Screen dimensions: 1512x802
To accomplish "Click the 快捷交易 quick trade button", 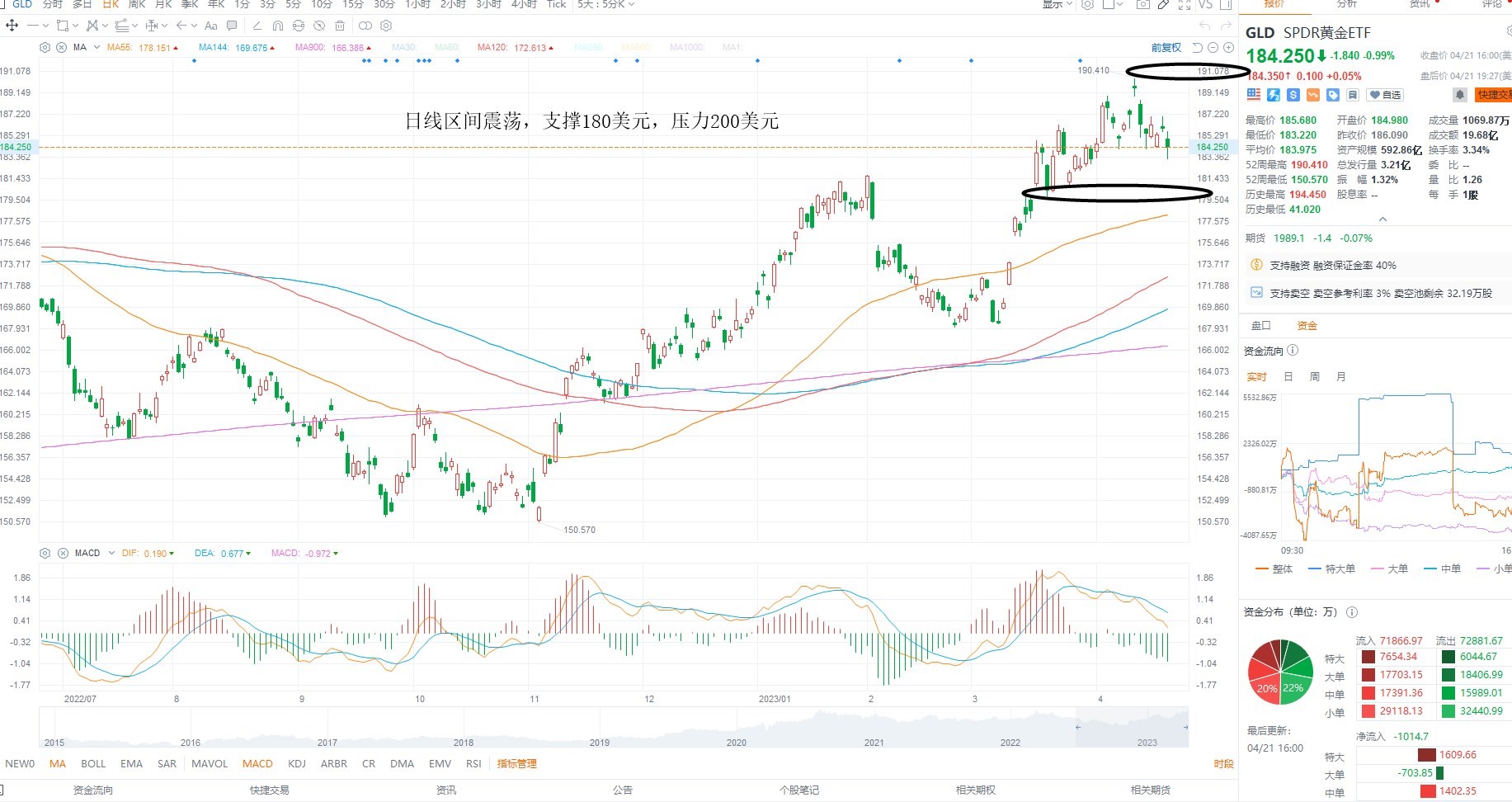I will coord(1494,95).
